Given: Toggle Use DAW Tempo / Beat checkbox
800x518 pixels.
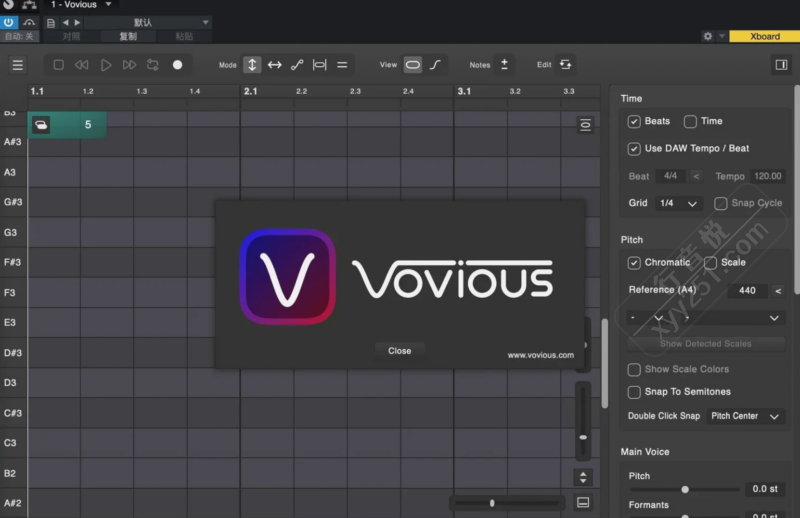Looking at the screenshot, I should click(x=634, y=149).
